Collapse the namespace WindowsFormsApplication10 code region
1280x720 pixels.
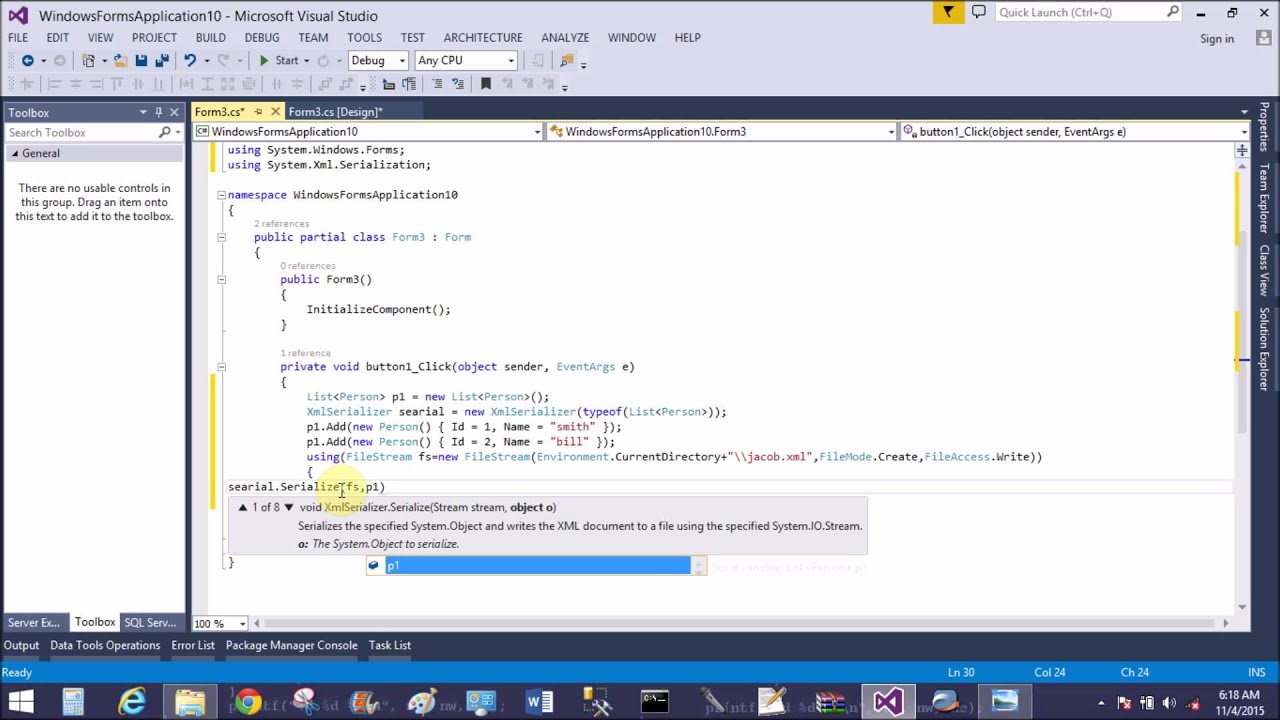[x=222, y=195]
